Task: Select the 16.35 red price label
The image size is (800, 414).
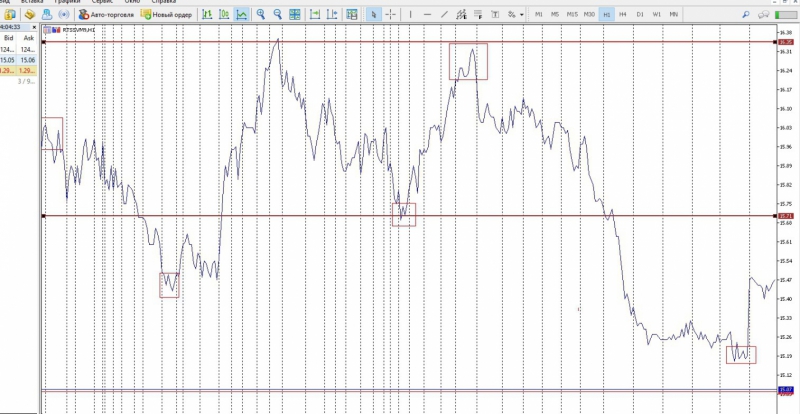Action: click(x=785, y=42)
